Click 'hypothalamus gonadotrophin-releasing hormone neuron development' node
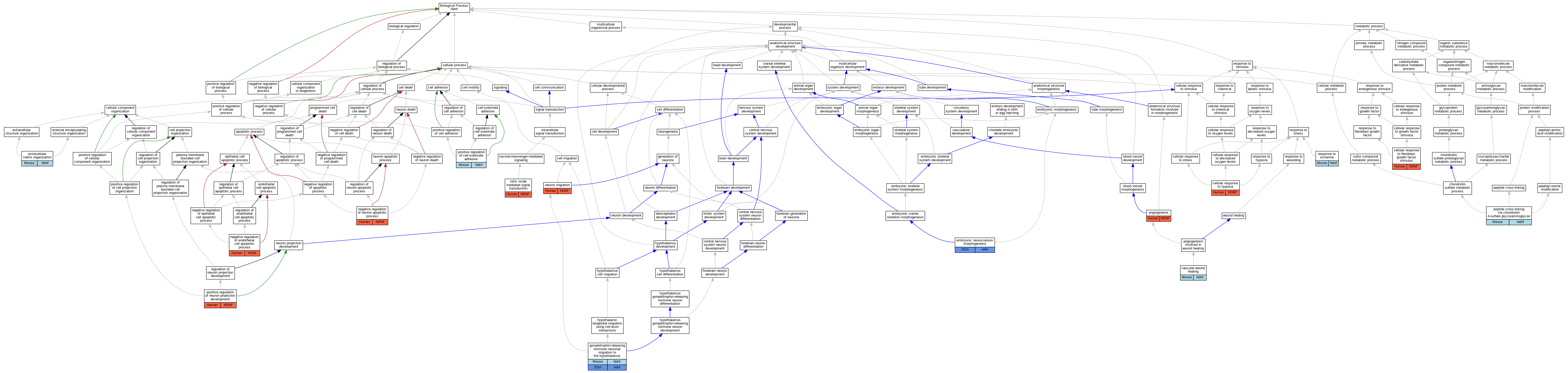This screenshot has height=373, width=1568. (670, 325)
